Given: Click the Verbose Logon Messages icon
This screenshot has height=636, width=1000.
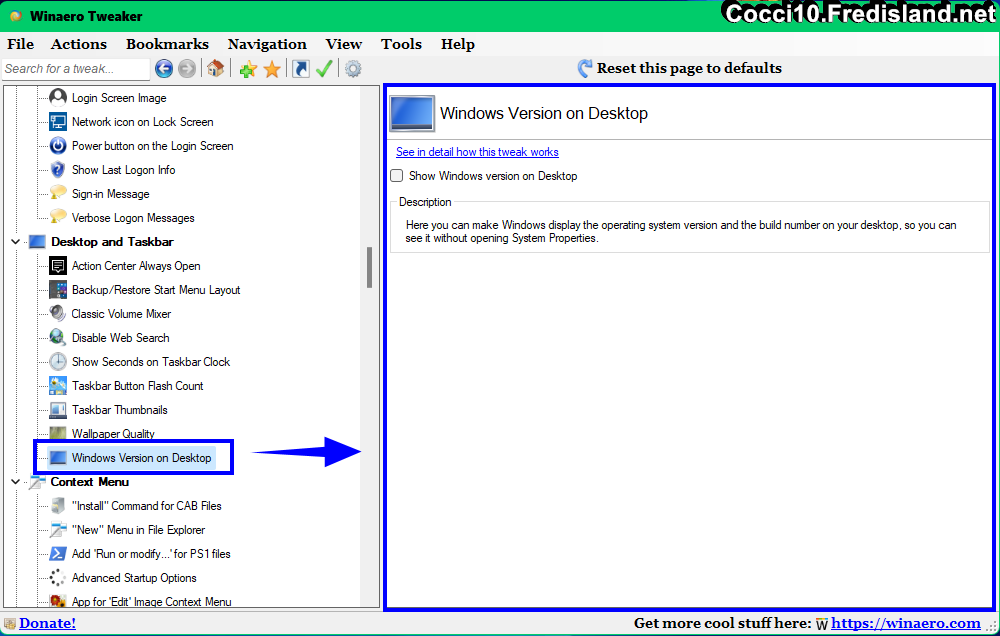Looking at the screenshot, I should (58, 217).
